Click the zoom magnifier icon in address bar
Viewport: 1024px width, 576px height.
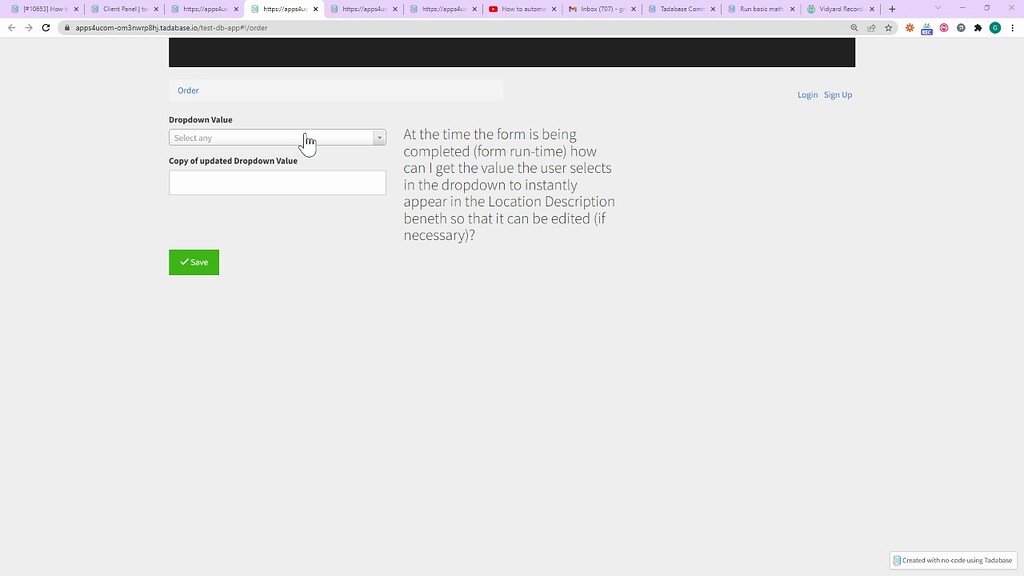[853, 28]
